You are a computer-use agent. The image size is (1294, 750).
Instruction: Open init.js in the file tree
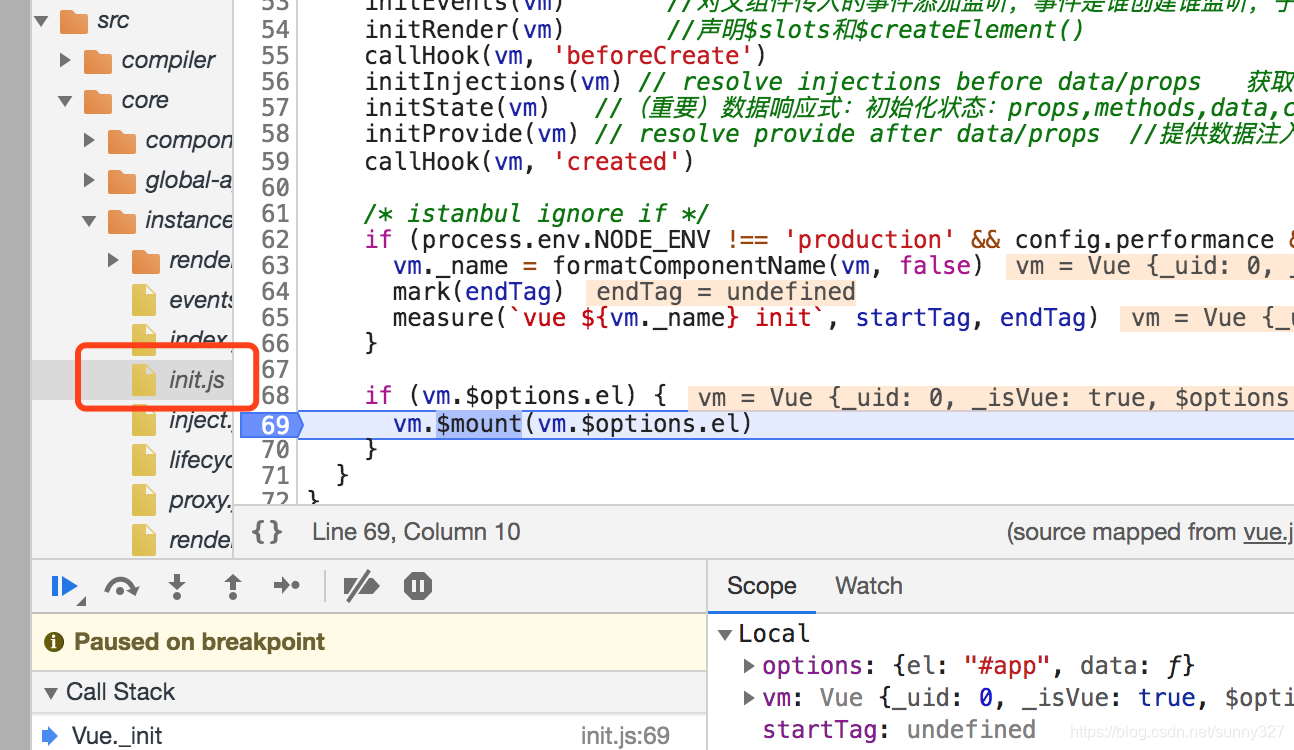click(x=197, y=380)
